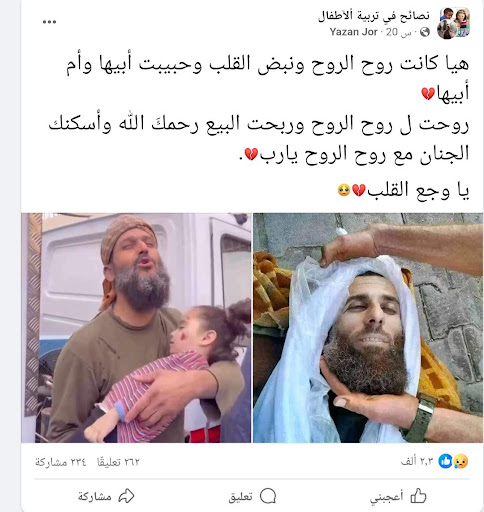Open photo of man wrapped in white cloth
Viewport: 484px width, 512px height.
(368, 328)
